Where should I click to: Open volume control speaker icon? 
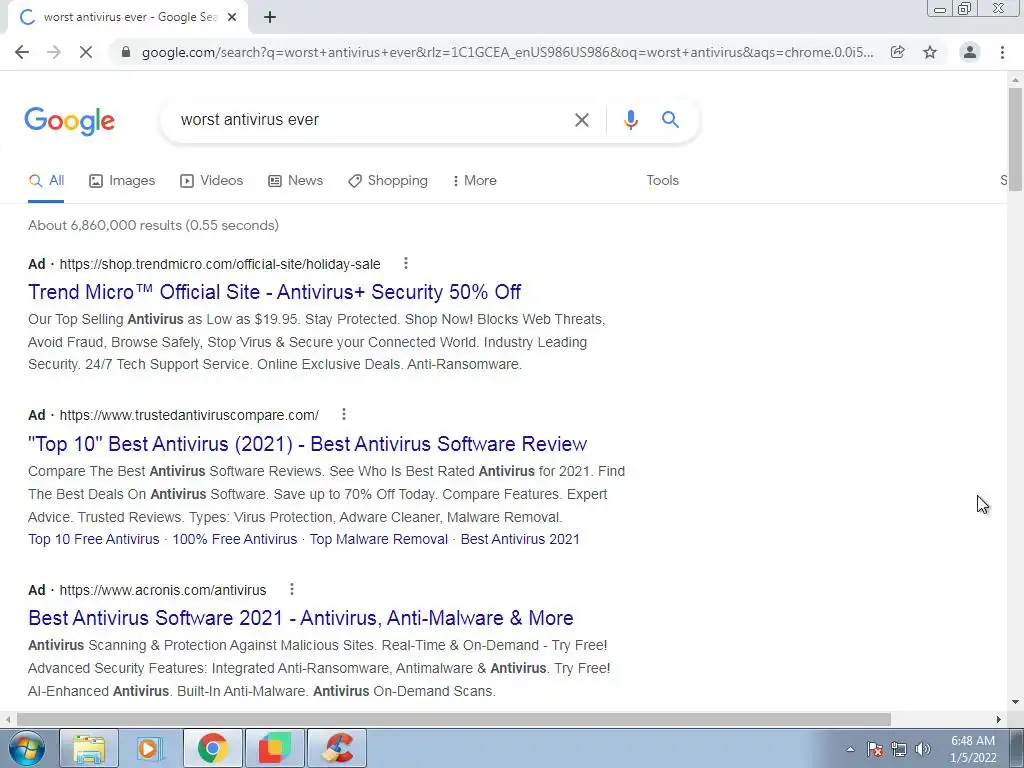923,749
